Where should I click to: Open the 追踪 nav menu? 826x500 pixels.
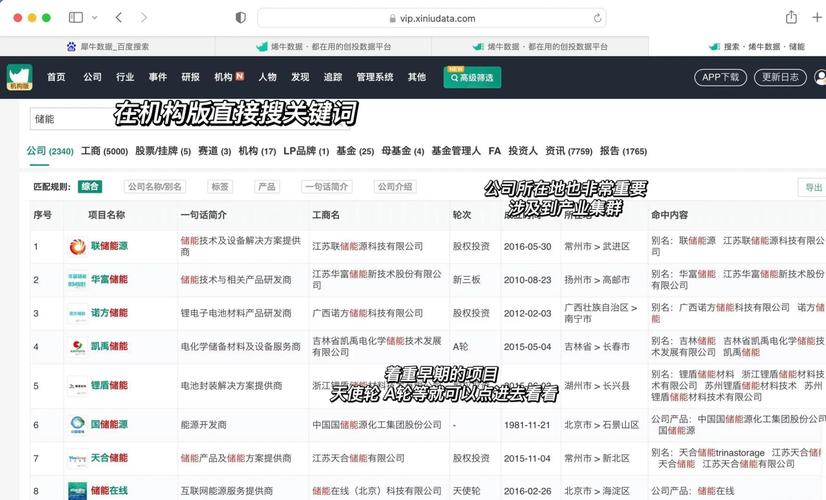tap(333, 77)
